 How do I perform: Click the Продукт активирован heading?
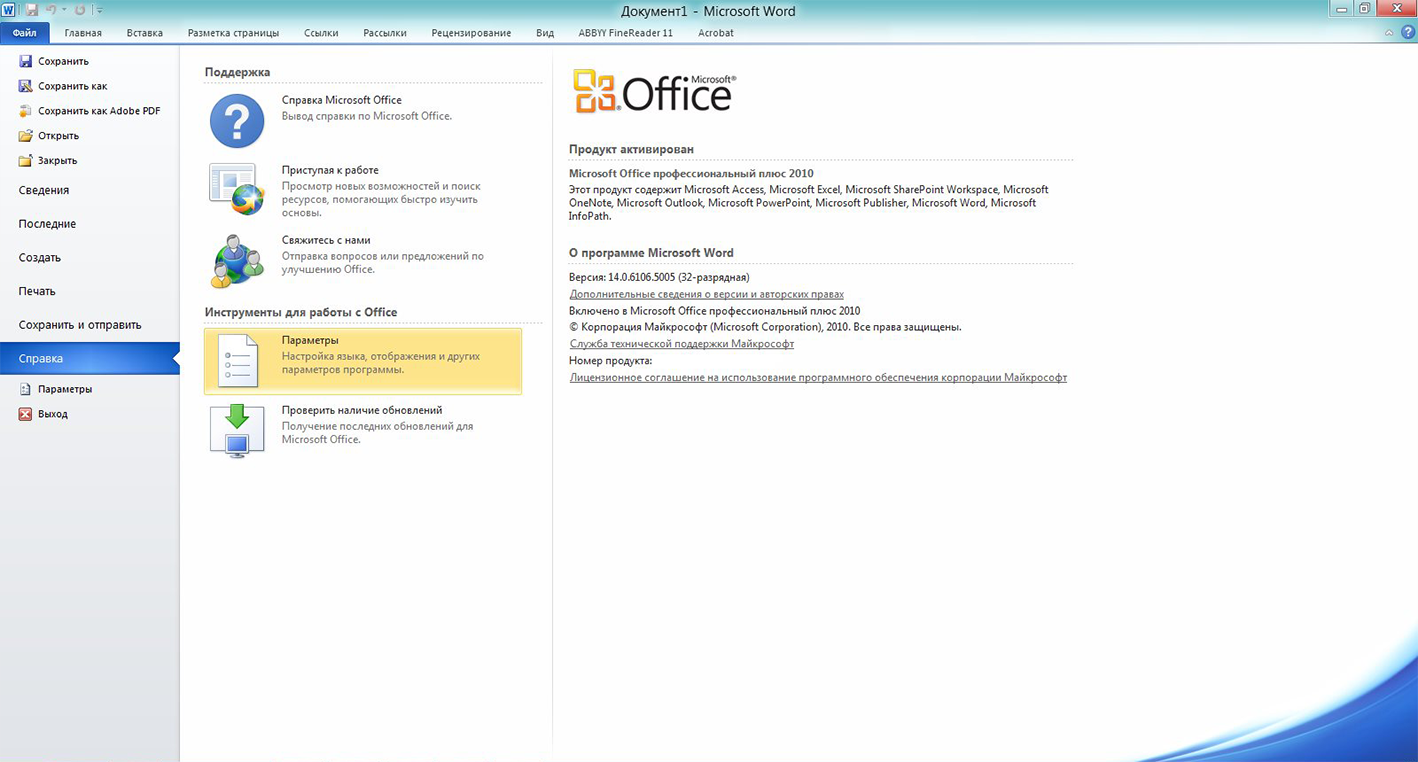coord(631,149)
